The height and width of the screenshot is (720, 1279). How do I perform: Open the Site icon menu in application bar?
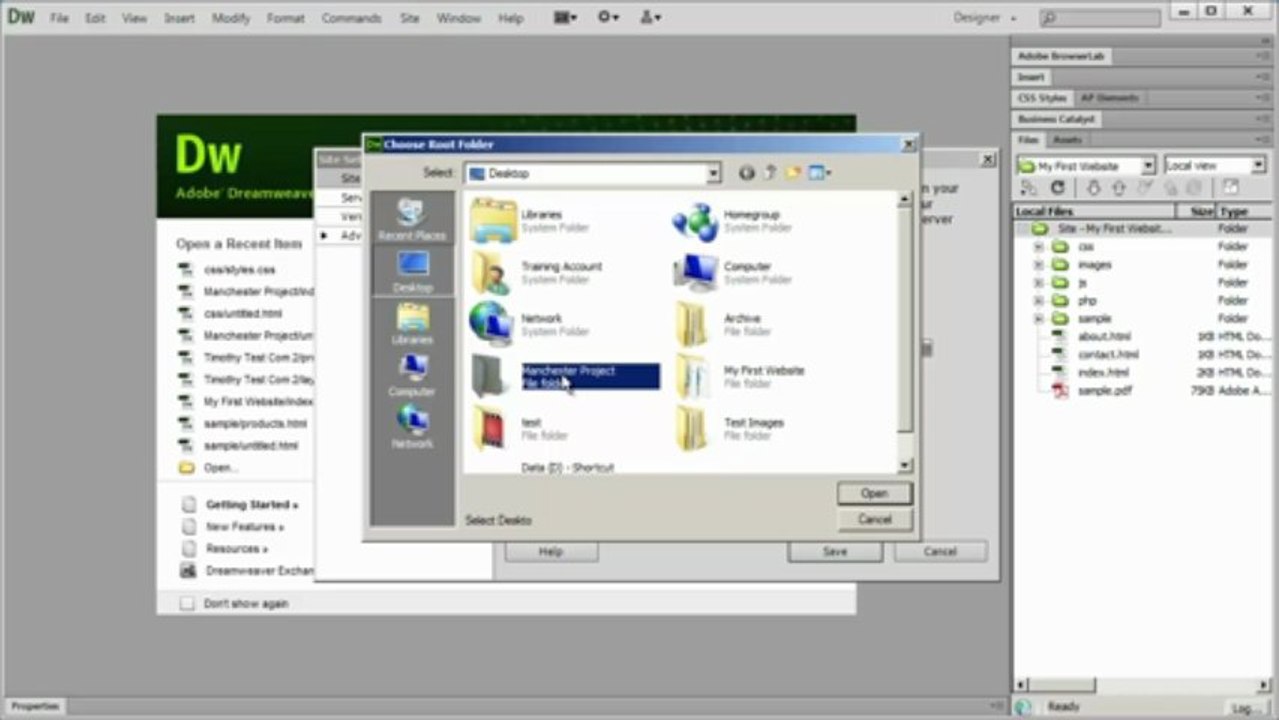click(650, 17)
